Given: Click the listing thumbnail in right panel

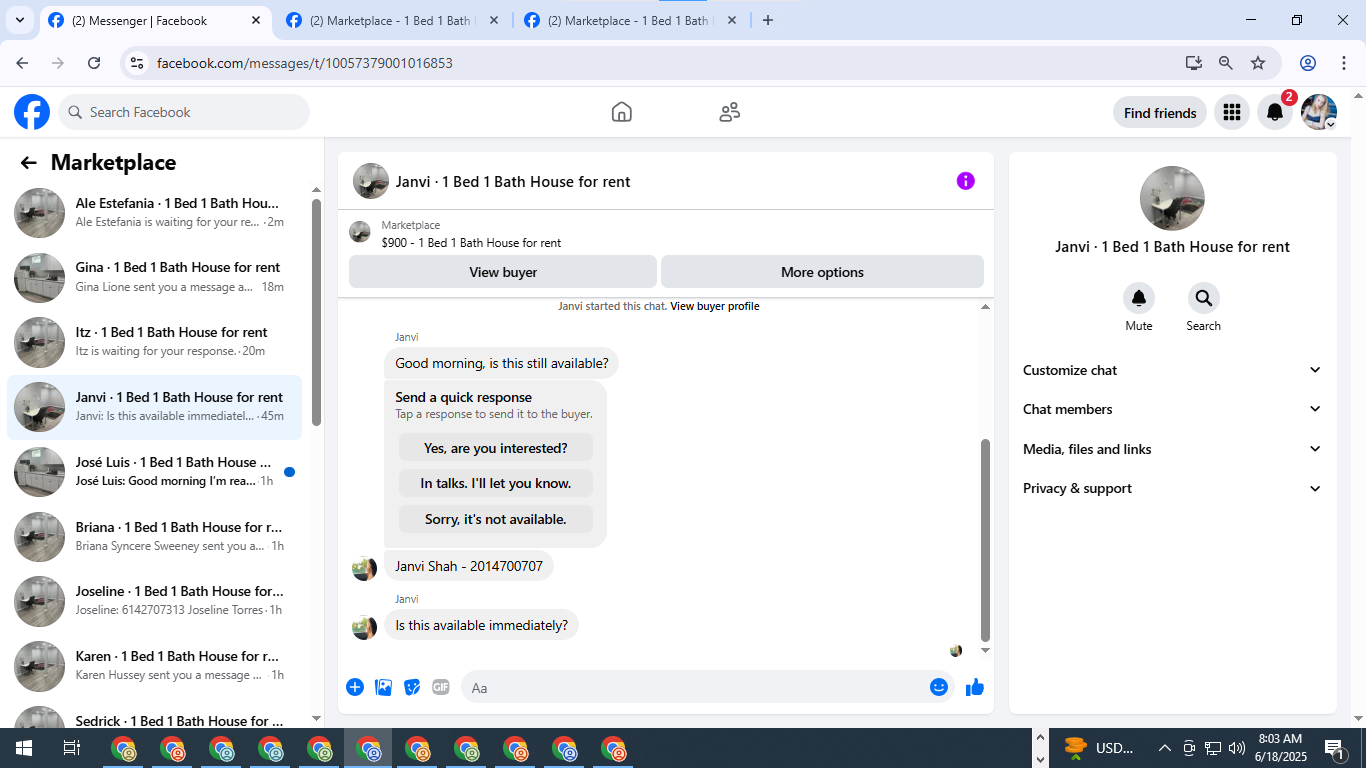Looking at the screenshot, I should 1172,198.
